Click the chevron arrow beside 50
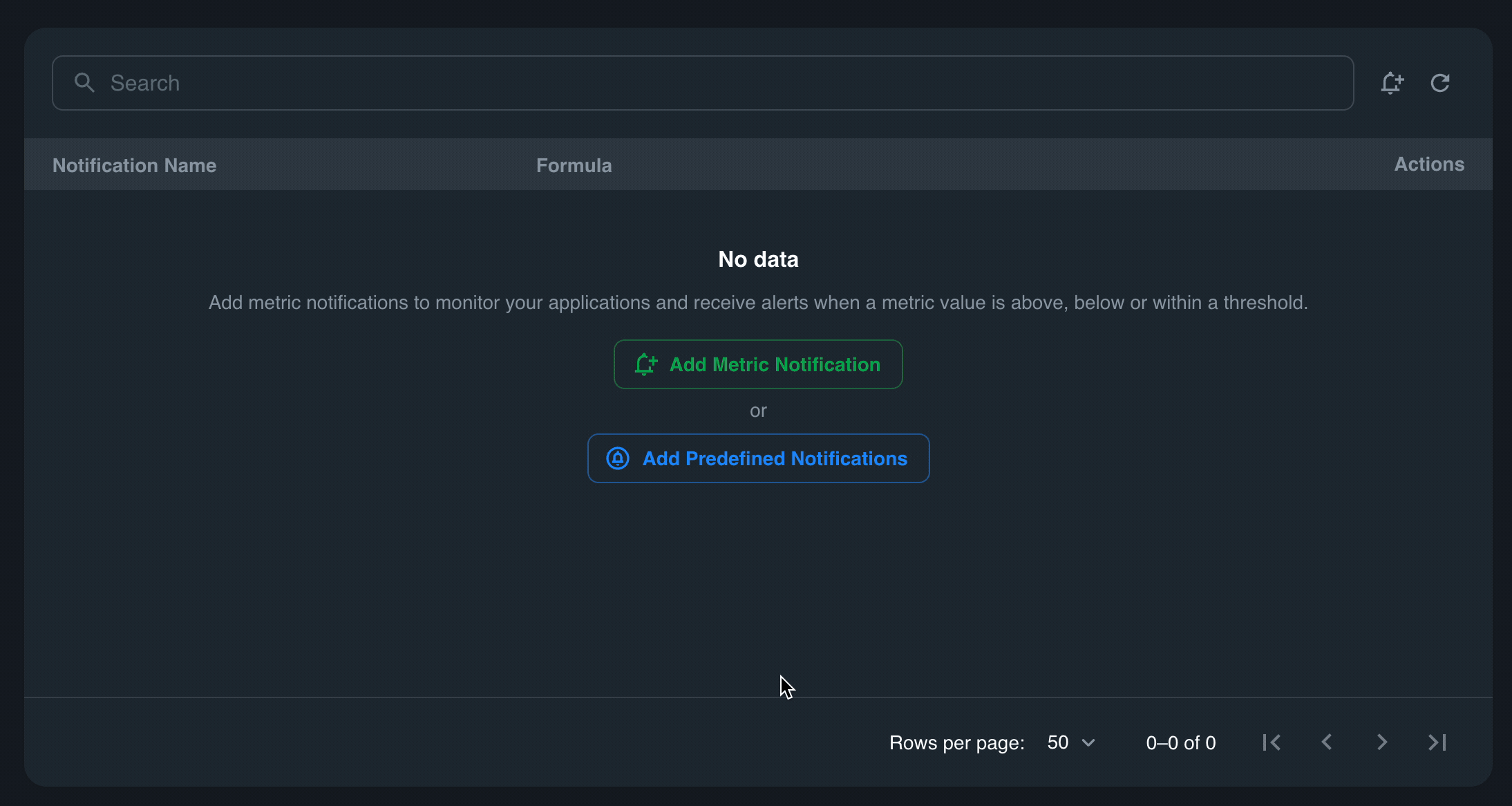 1088,743
